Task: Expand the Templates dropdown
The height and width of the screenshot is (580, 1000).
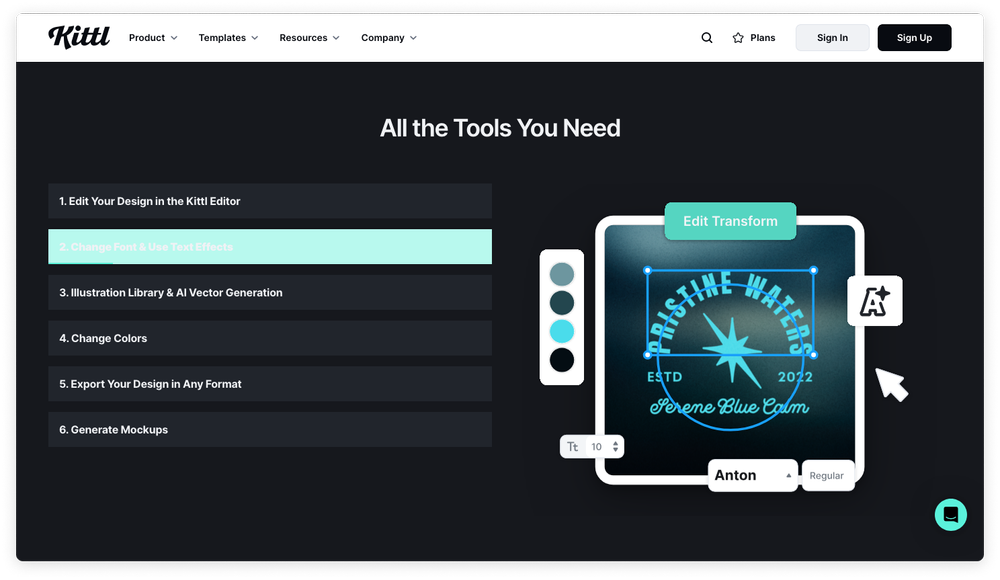Action: point(227,38)
